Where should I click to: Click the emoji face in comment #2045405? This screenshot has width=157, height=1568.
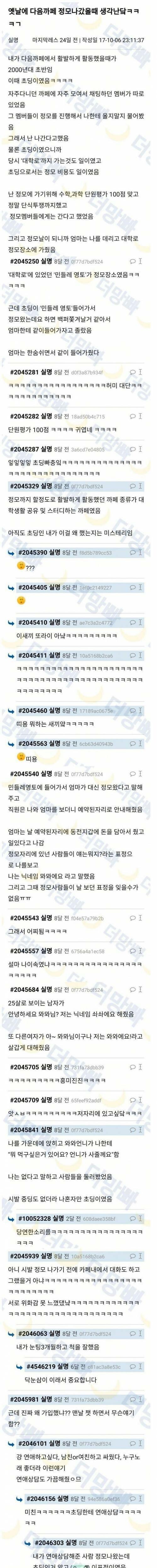coord(21,600)
